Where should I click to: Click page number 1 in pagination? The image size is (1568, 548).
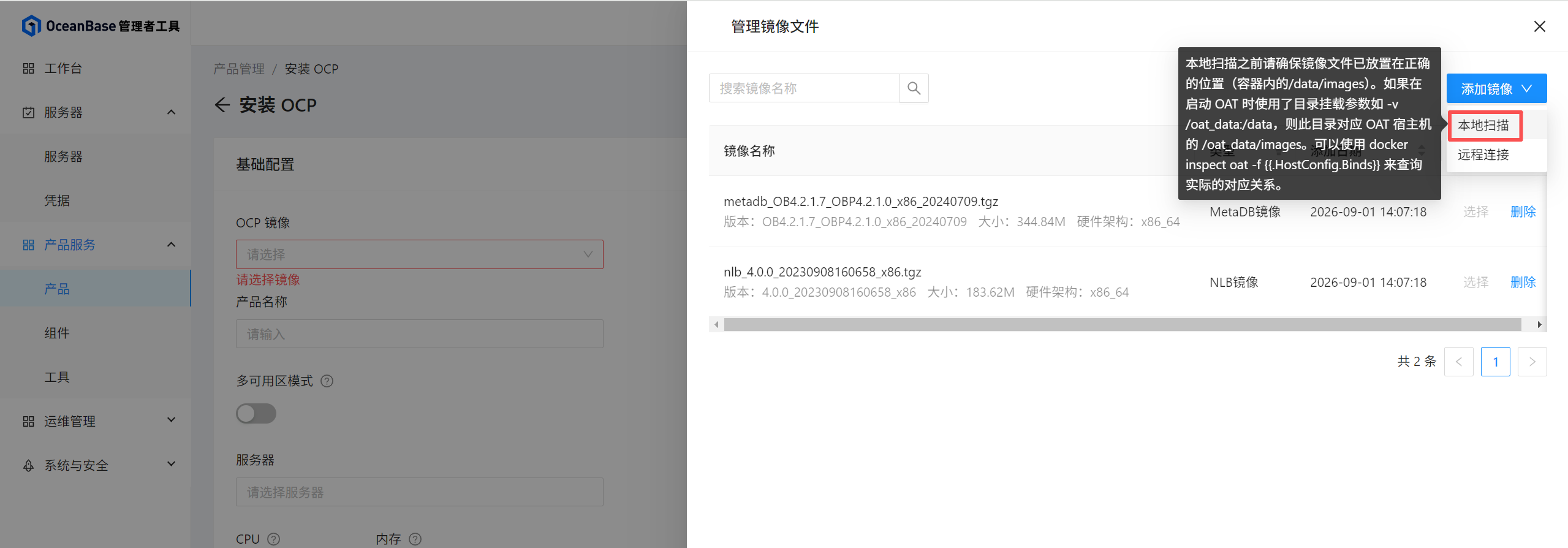point(1495,362)
